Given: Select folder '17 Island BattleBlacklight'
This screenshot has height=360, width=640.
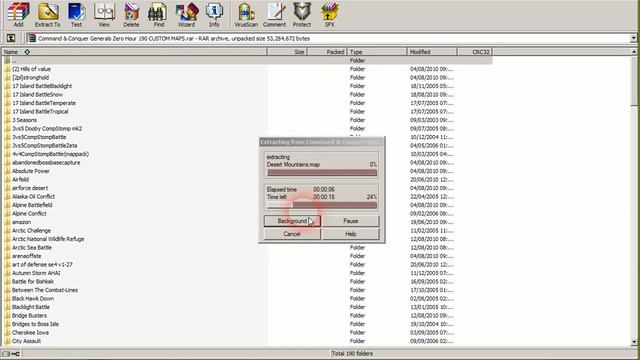Looking at the screenshot, I should 42,86.
